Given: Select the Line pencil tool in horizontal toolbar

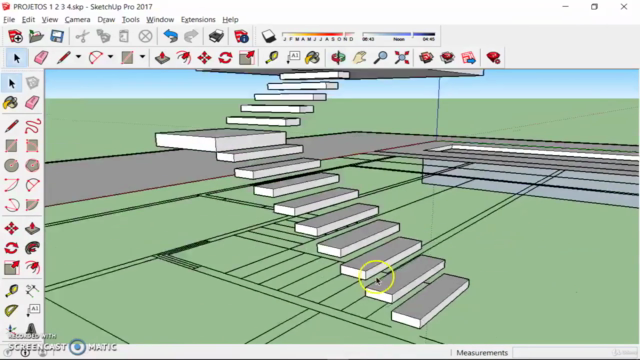Looking at the screenshot, I should click(64, 58).
